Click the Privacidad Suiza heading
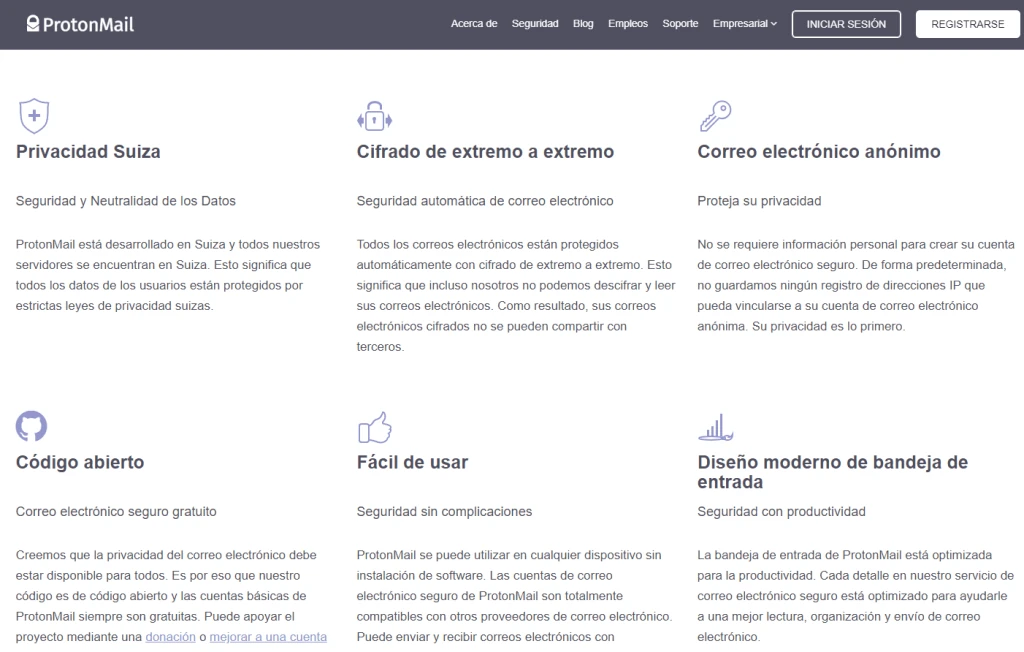 pyautogui.click(x=88, y=152)
